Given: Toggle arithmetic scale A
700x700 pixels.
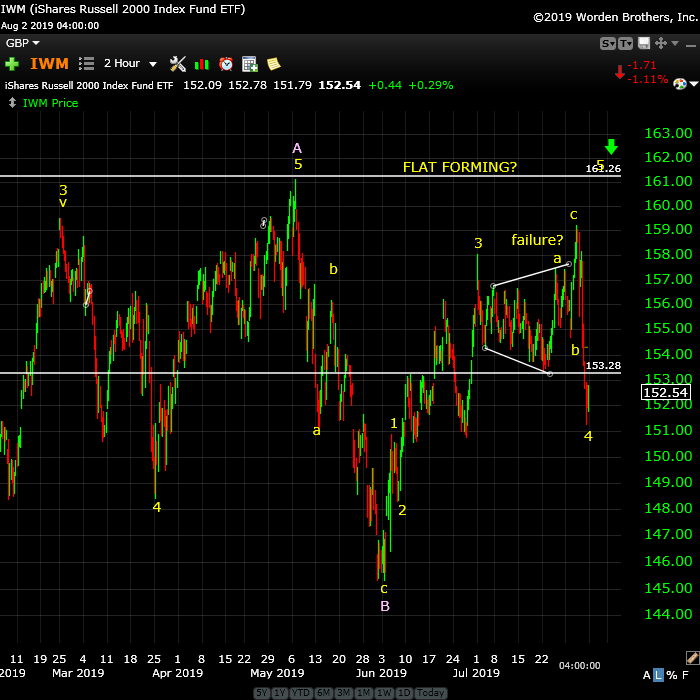Looking at the screenshot, I should pyautogui.click(x=646, y=675).
